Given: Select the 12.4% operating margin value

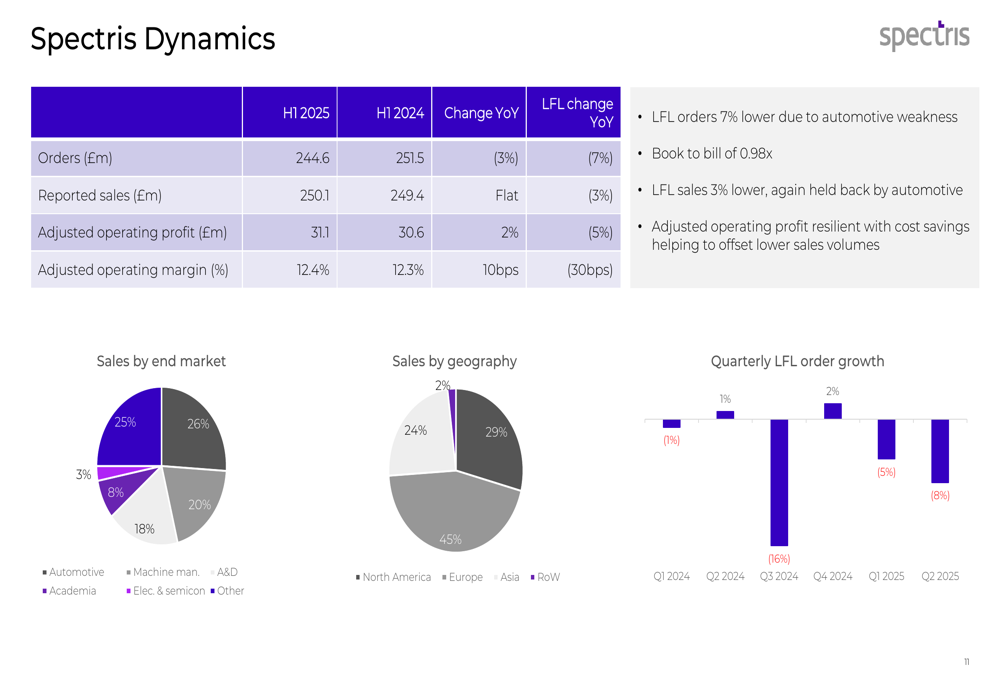Looking at the screenshot, I should [313, 270].
